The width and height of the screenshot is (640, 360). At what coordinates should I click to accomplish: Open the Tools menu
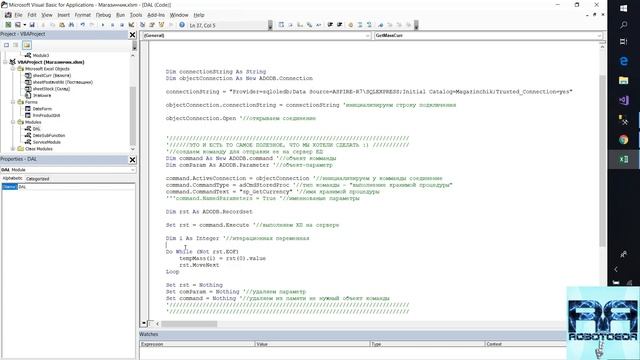point(136,15)
